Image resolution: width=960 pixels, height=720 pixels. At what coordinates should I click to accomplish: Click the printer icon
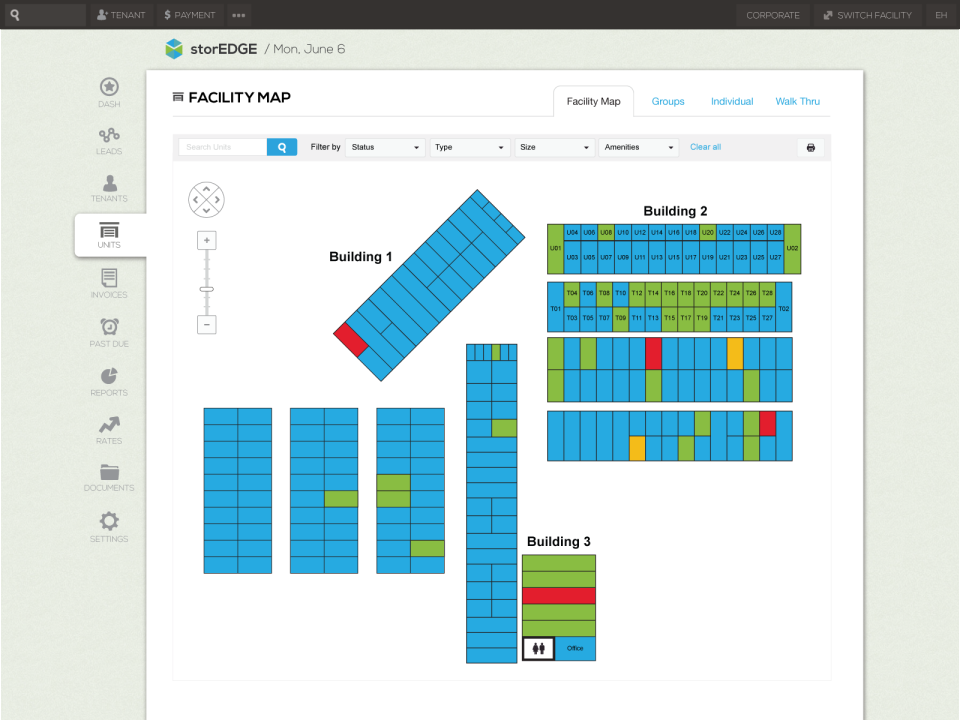coord(811,148)
